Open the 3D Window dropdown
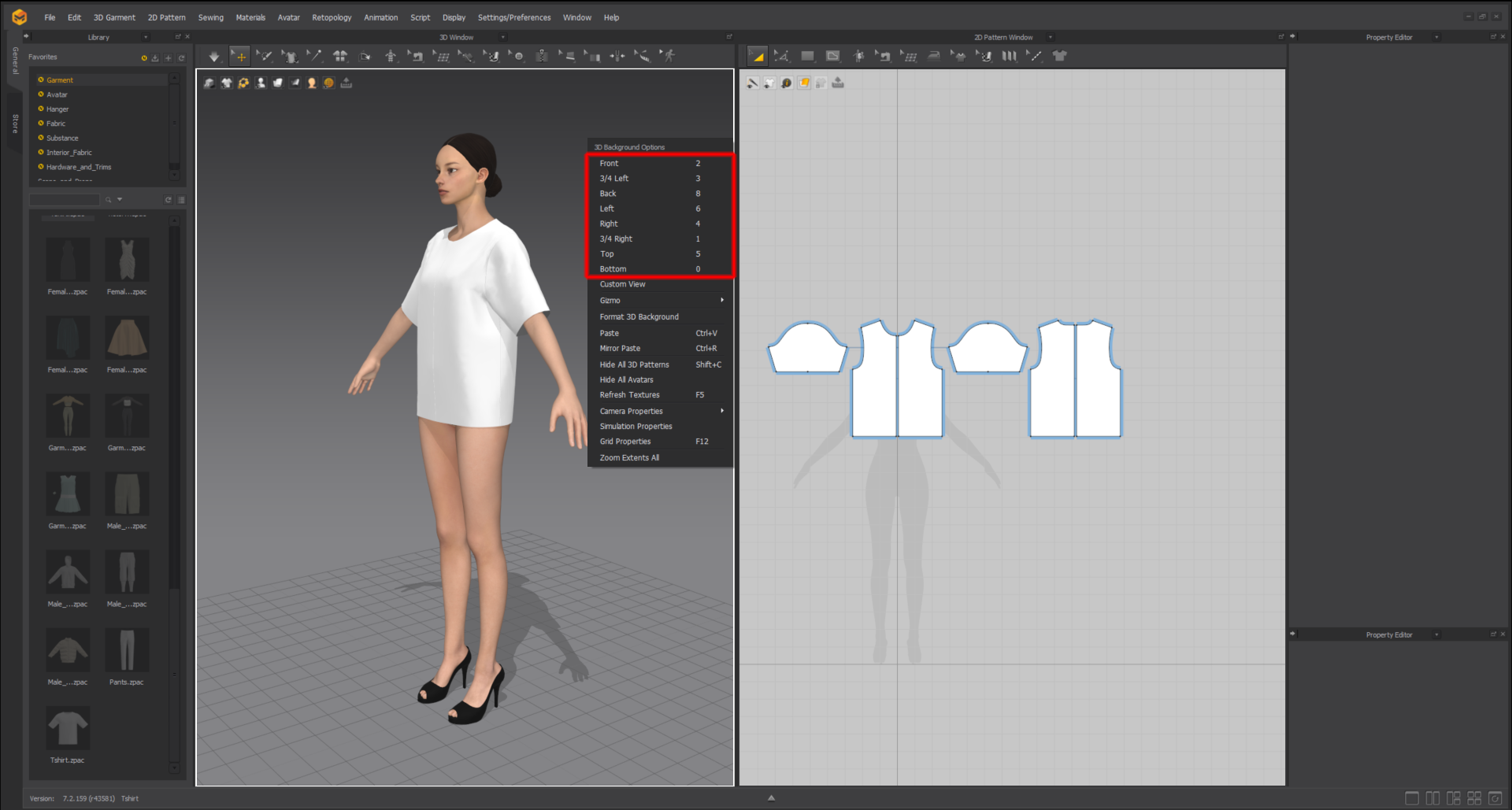Viewport: 1512px width, 810px height. [x=502, y=37]
